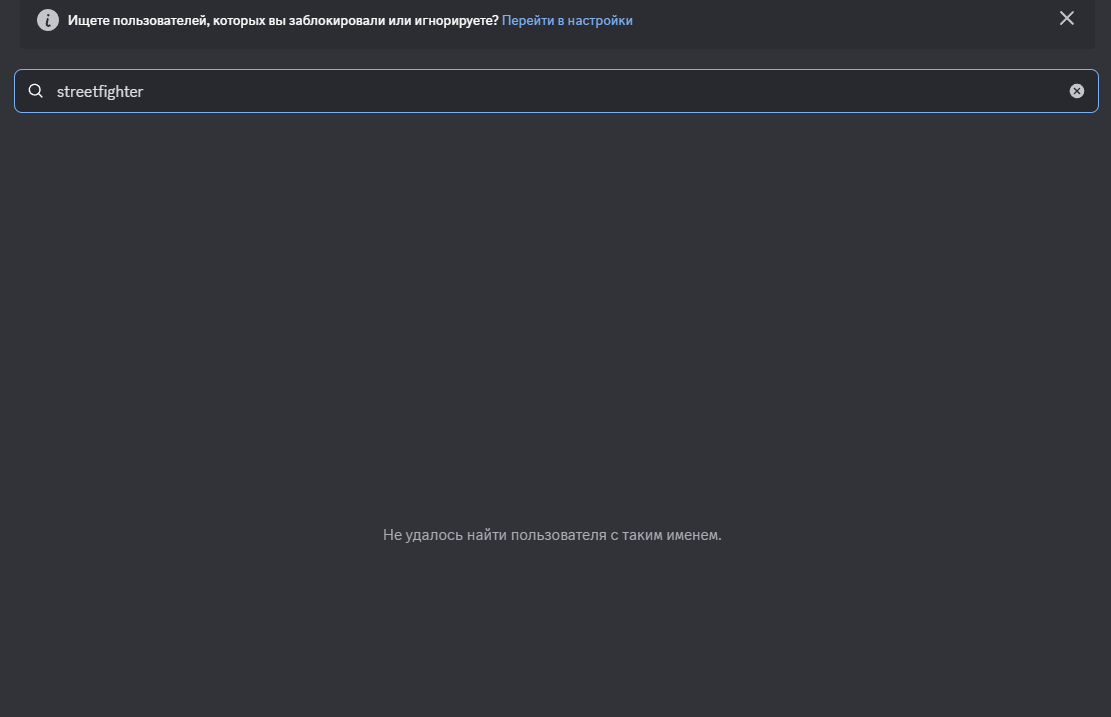Click the word 'пользователя' in the no-results text
Image resolution: width=1111 pixels, height=717 pixels.
coord(557,535)
